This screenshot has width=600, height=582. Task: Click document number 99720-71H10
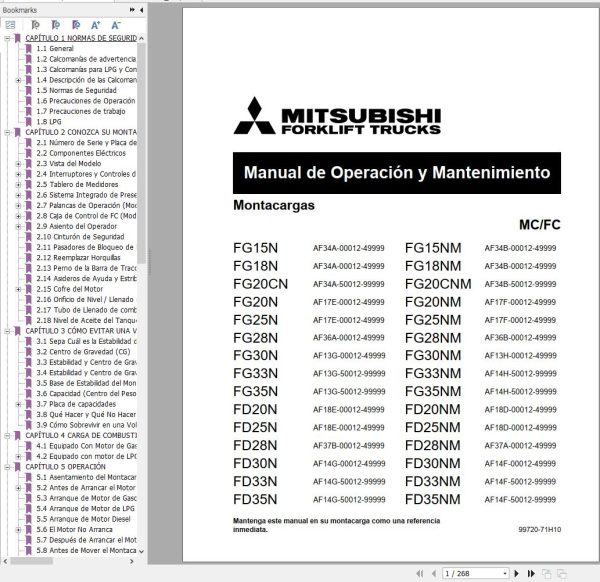click(540, 530)
